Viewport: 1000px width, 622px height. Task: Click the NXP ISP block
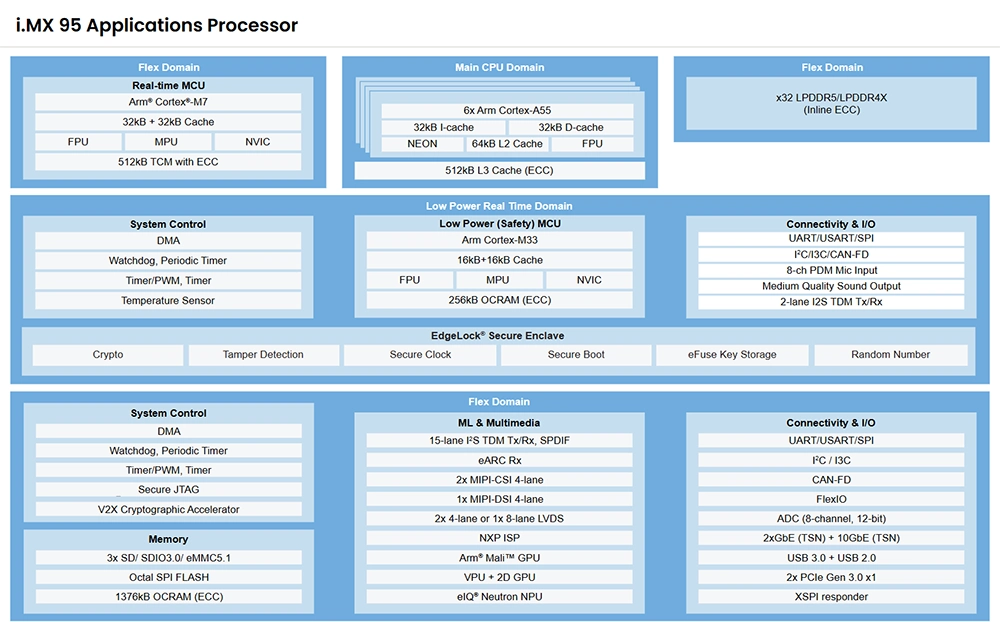(x=499, y=538)
